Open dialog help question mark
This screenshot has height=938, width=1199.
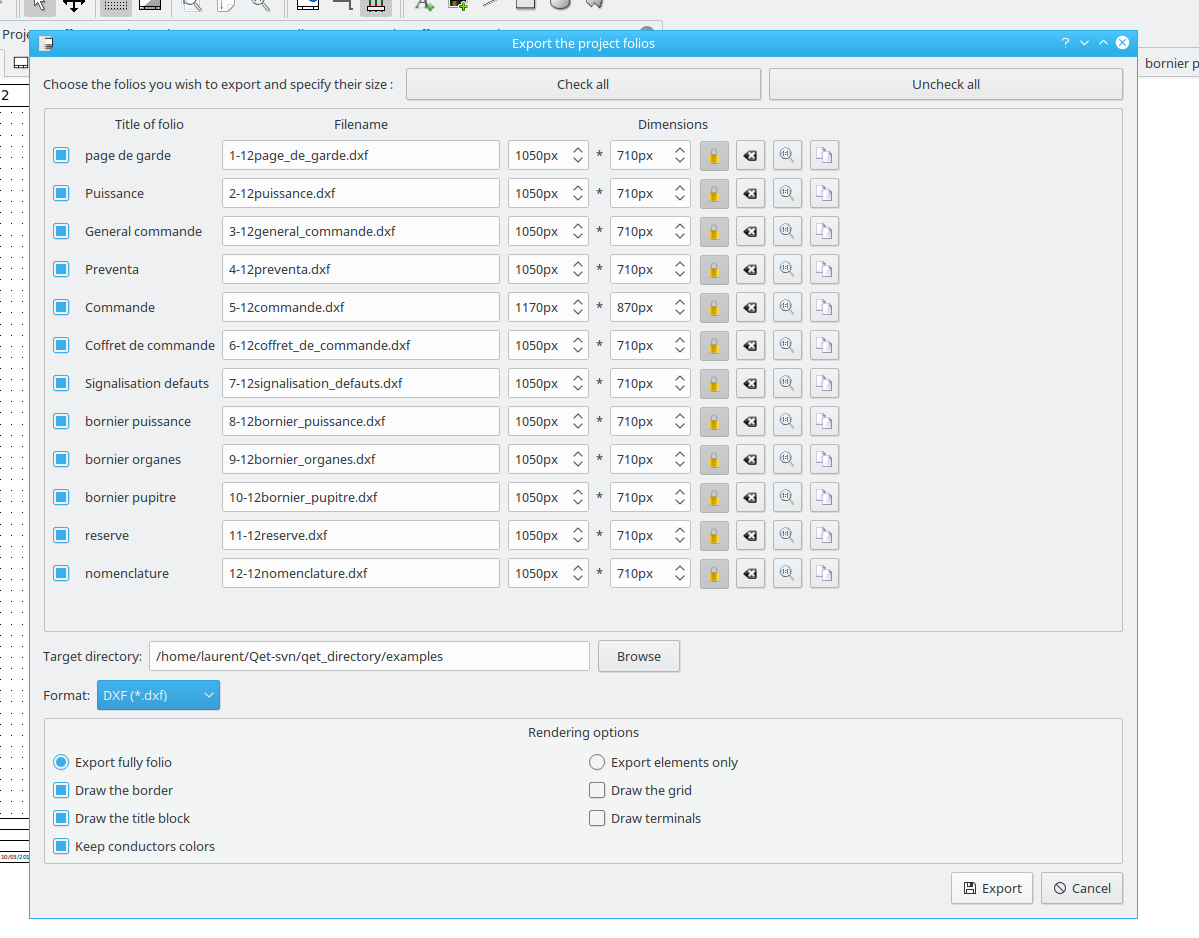tap(1065, 43)
